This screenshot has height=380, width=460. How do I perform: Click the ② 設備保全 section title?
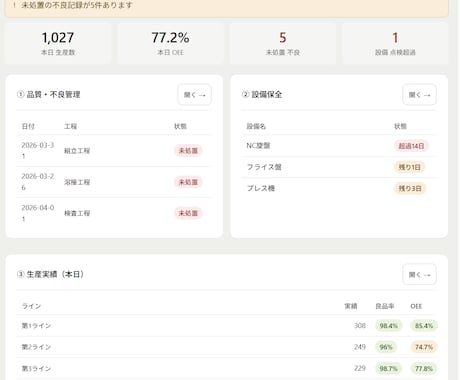tap(262, 95)
